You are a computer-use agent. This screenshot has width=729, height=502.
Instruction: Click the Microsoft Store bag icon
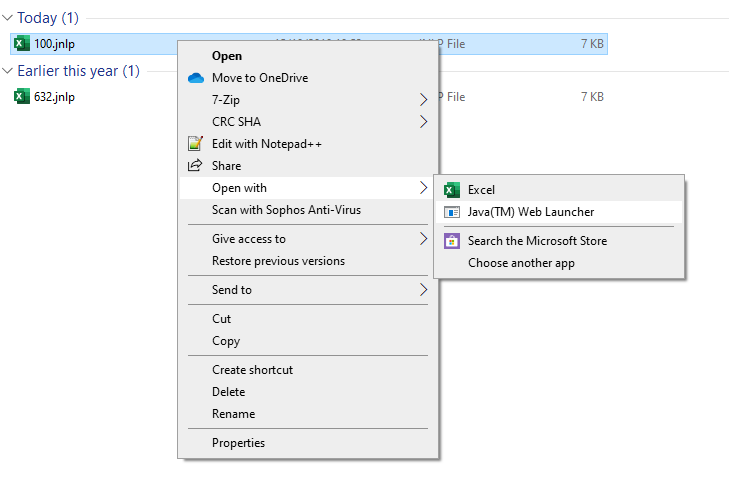(451, 241)
